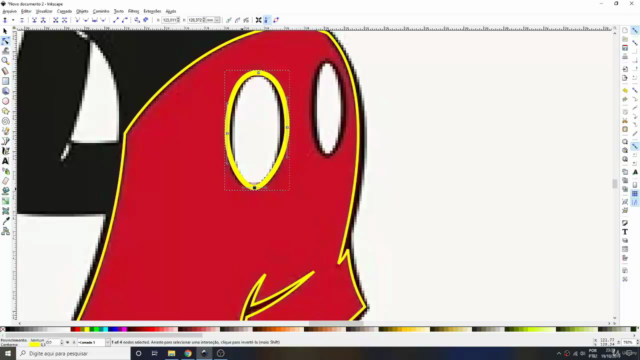640x360 pixels.
Task: Select the Color dropper tool
Action: 5,221
